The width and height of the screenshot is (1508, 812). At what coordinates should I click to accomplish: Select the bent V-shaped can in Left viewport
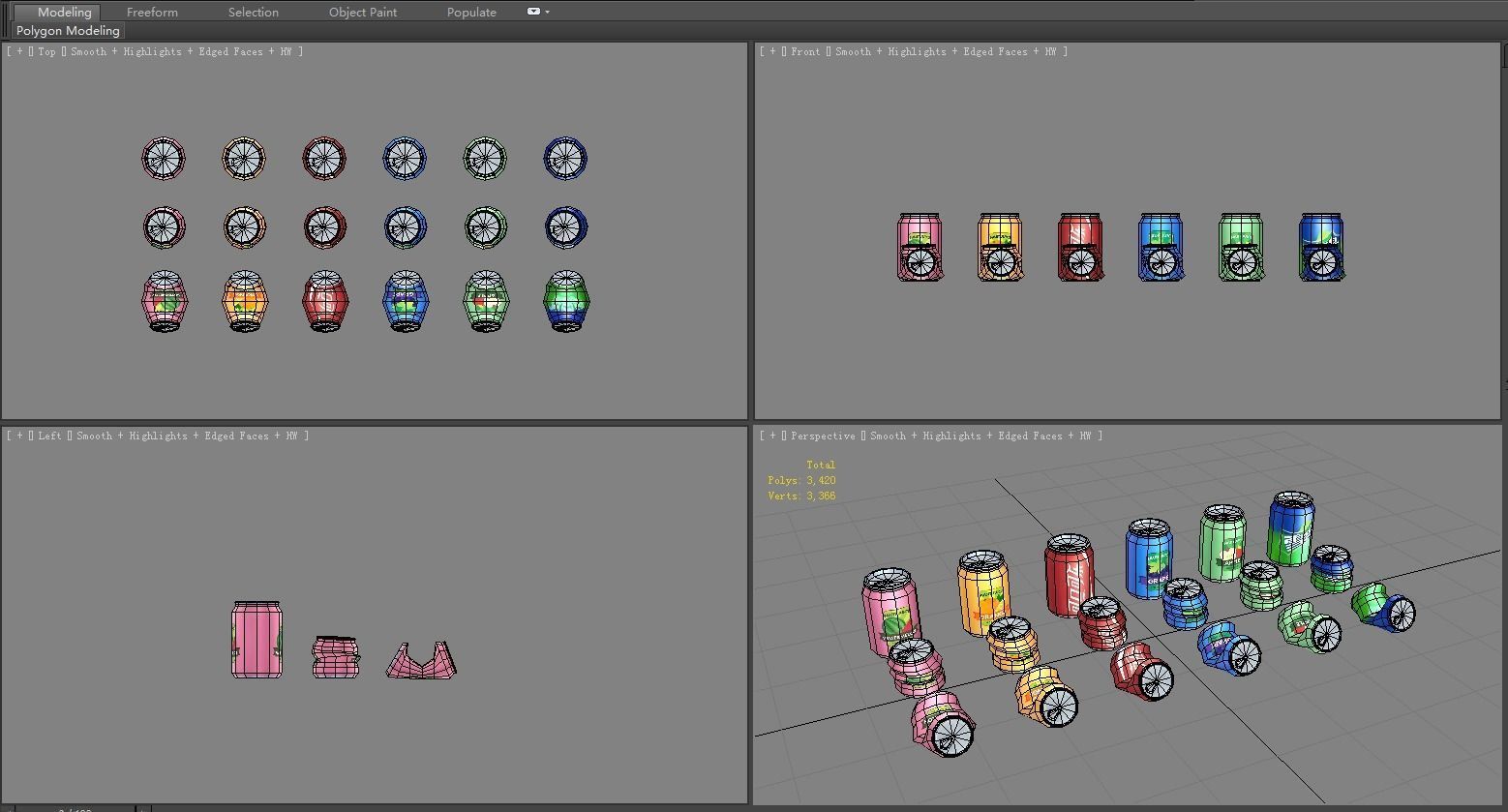[x=421, y=660]
